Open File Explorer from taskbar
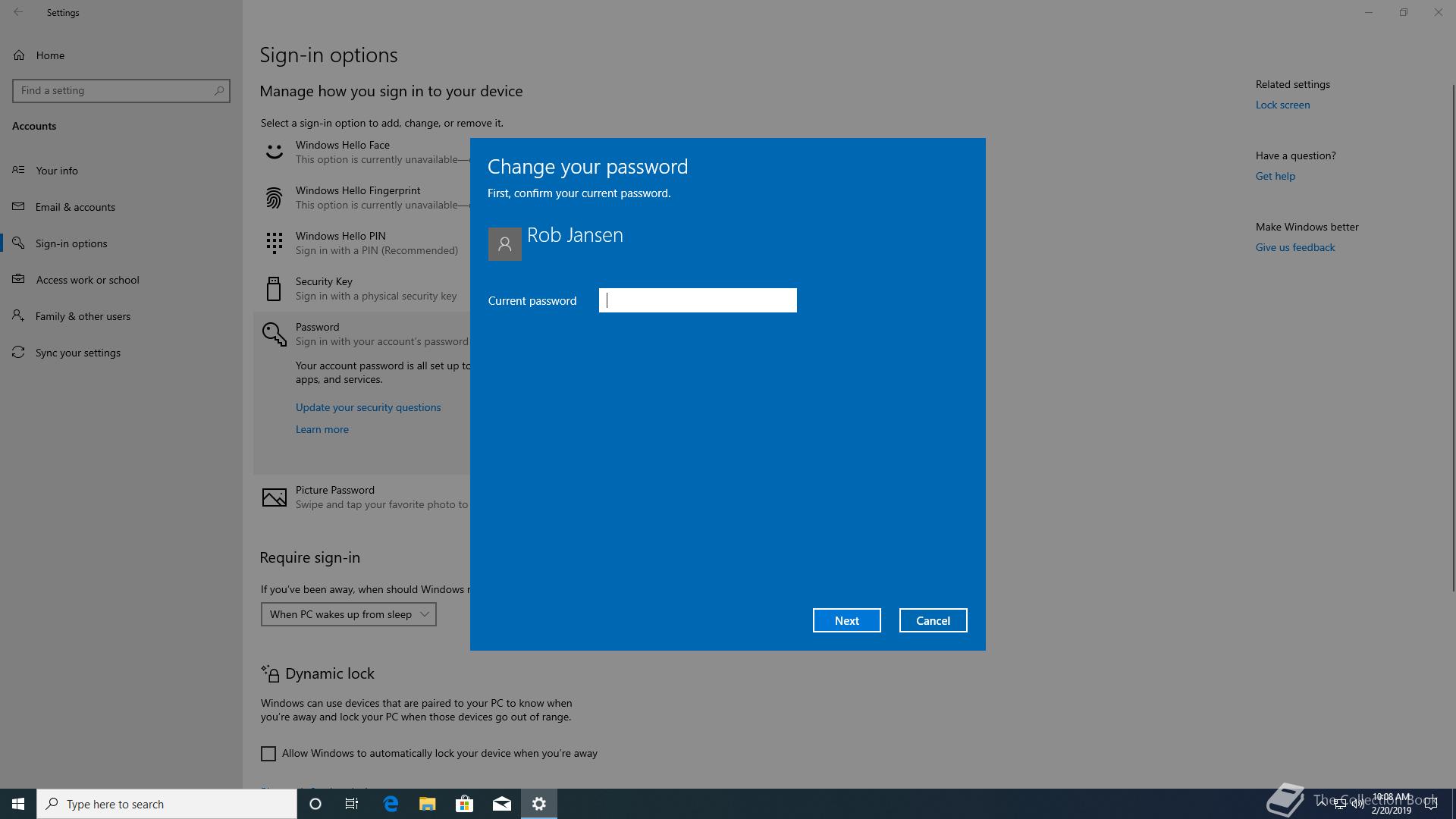1456x819 pixels. pos(427,804)
